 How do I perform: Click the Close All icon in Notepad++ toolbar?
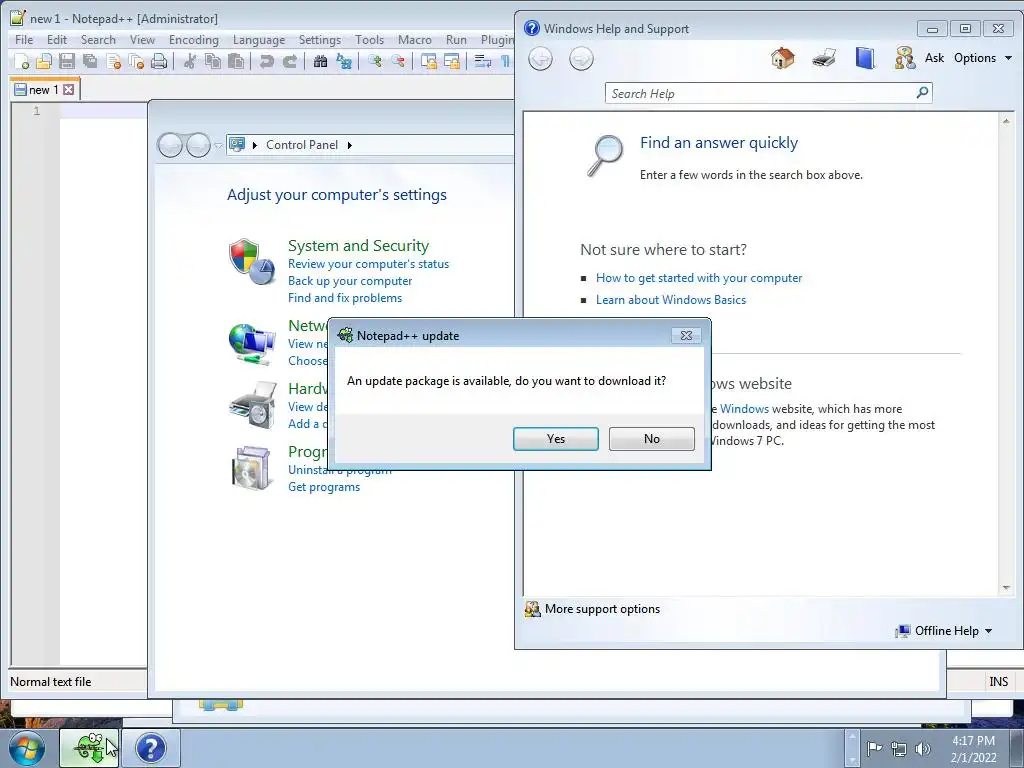(x=136, y=61)
